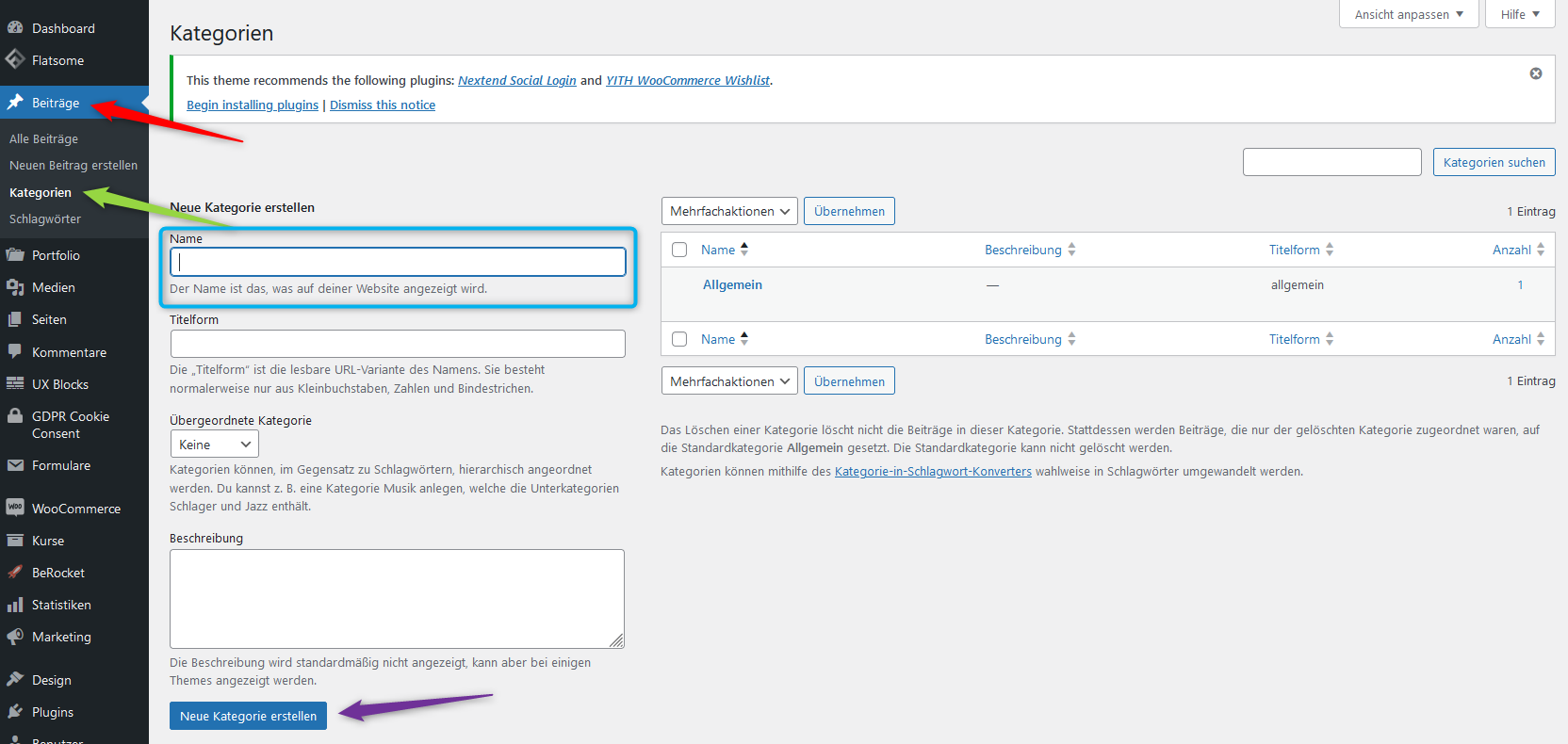Click the Portfolio folder icon
1568x744 pixels.
[15, 255]
